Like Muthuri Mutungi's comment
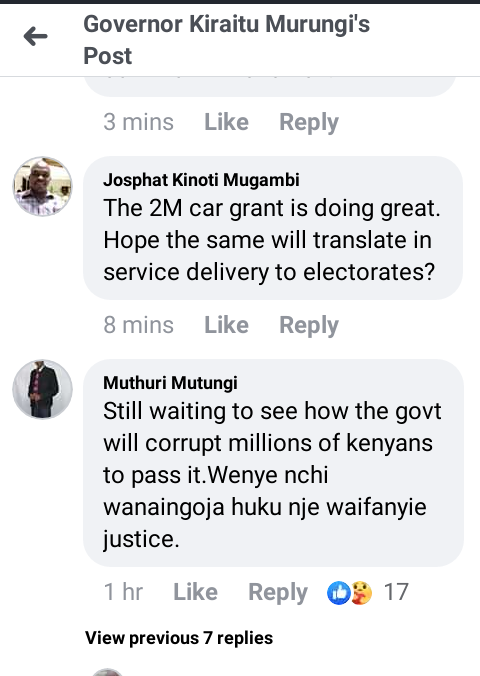This screenshot has height=676, width=480. pyautogui.click(x=195, y=592)
